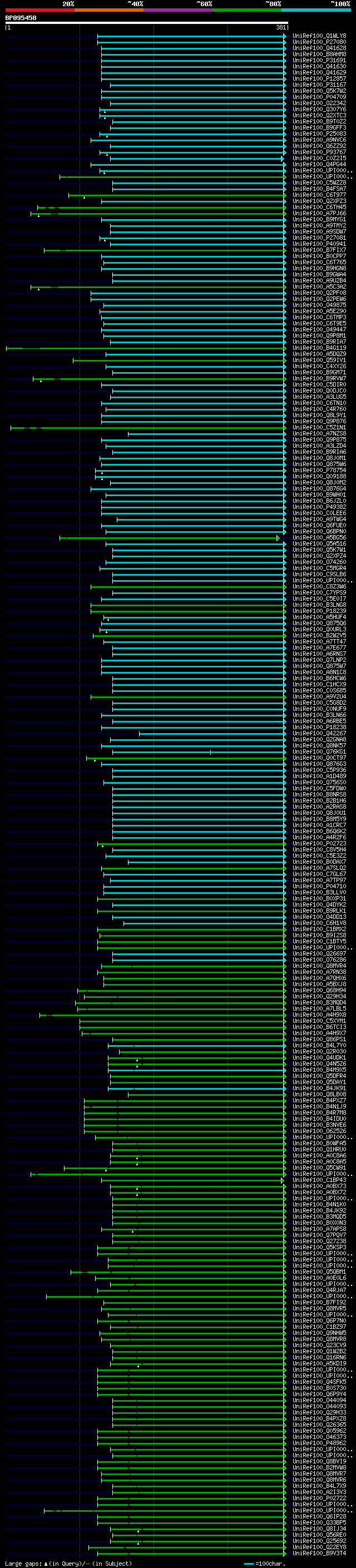Click the purple ~60% identity color segment
The image size is (356, 1568).
point(177,10)
